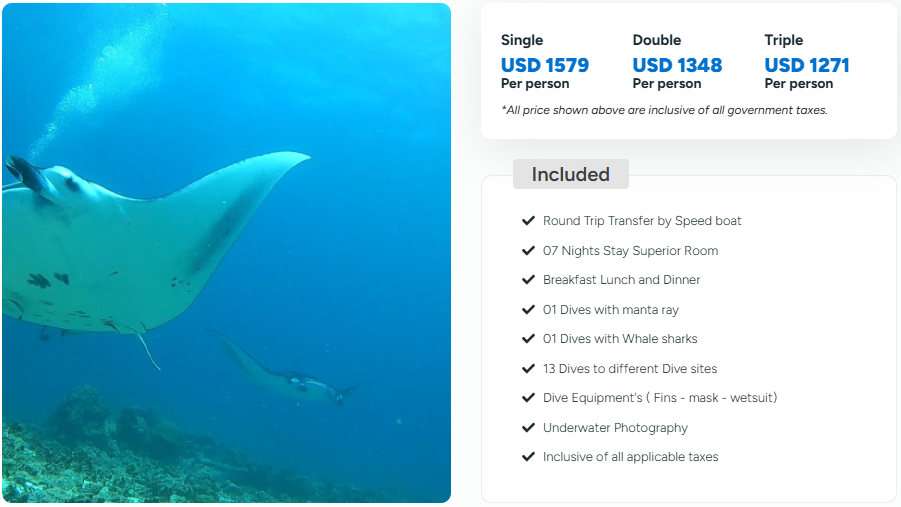Click the Underwater Photography list item text
The image size is (901, 507).
[615, 427]
